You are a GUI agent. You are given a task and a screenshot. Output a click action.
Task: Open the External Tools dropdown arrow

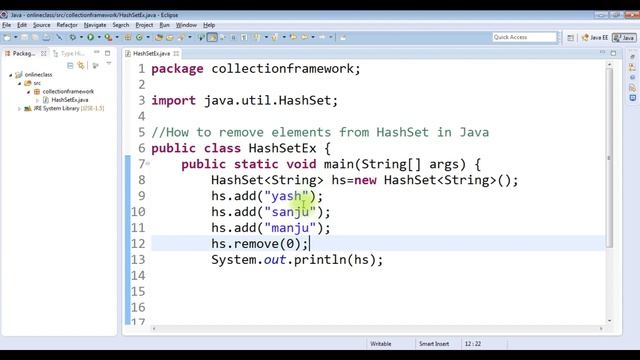117,38
